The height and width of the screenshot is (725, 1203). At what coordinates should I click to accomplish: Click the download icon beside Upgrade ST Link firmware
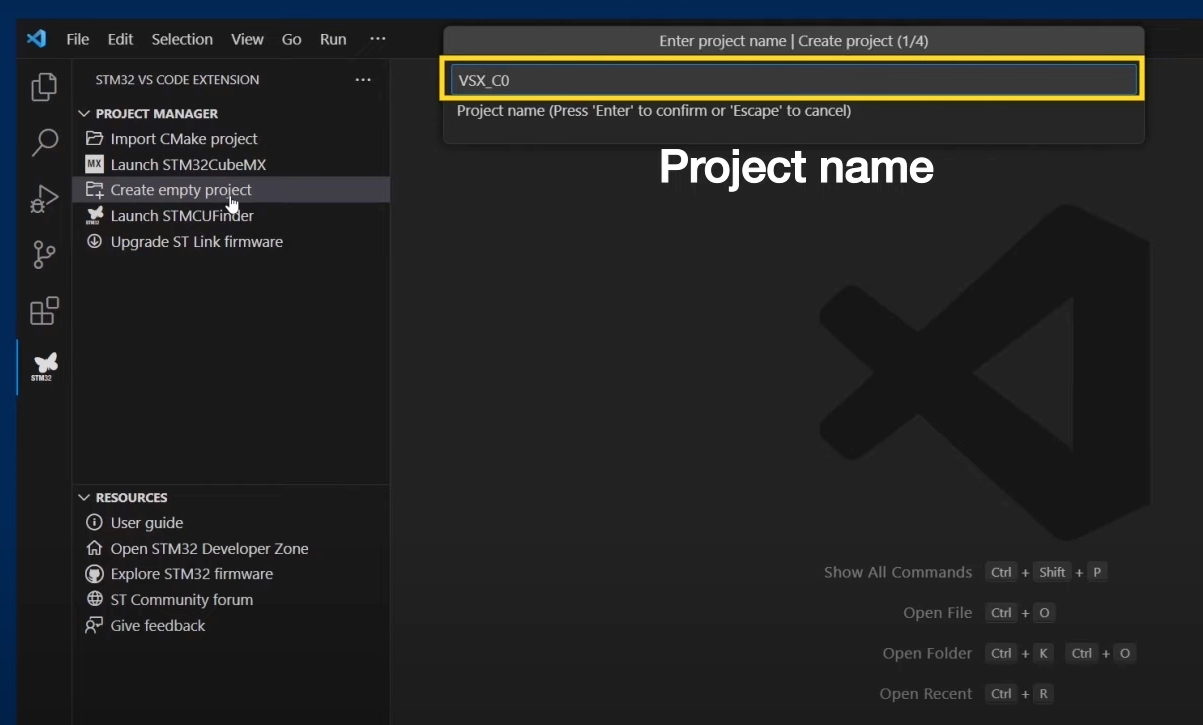point(94,242)
